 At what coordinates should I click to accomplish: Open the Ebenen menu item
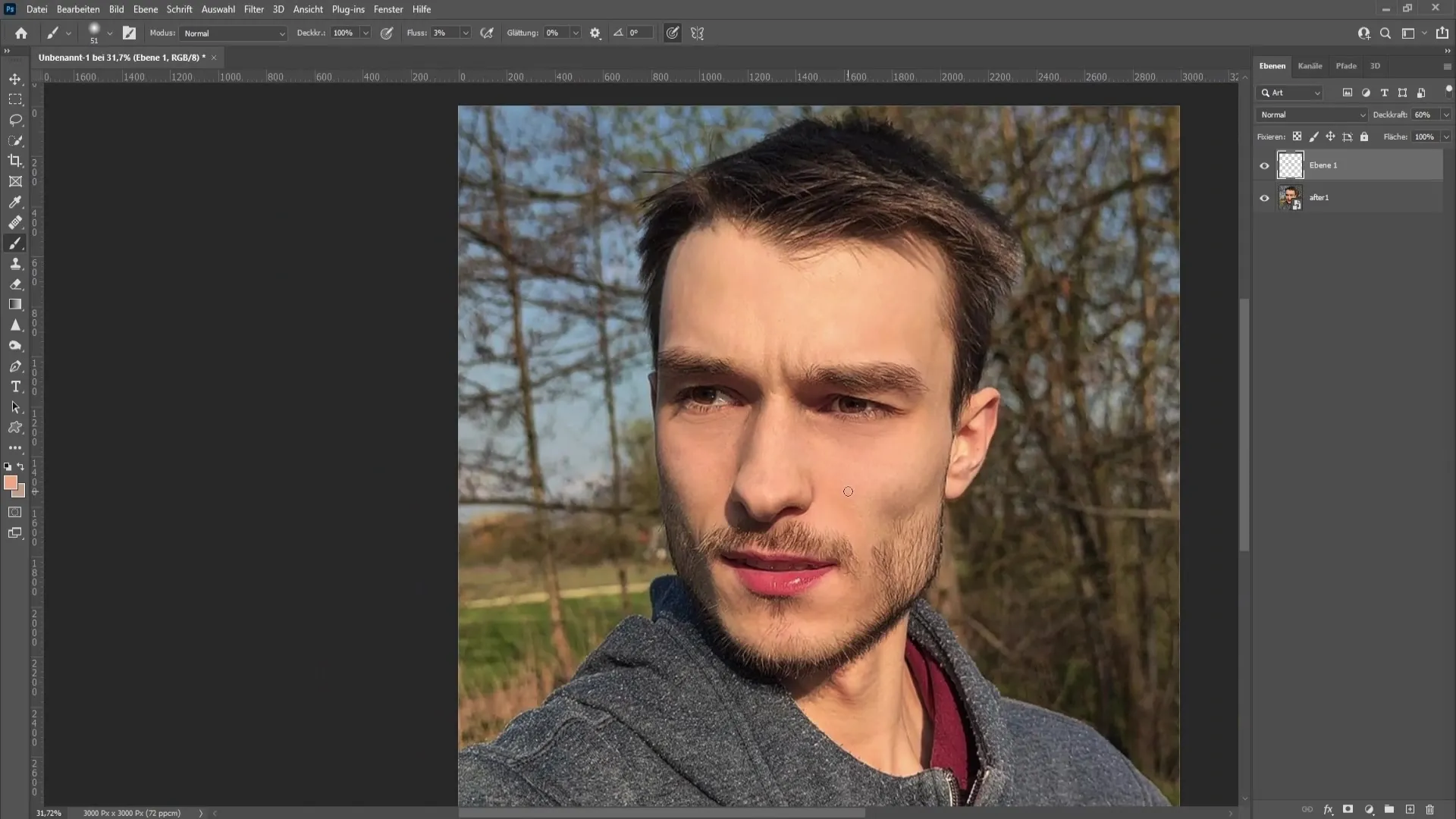(145, 9)
